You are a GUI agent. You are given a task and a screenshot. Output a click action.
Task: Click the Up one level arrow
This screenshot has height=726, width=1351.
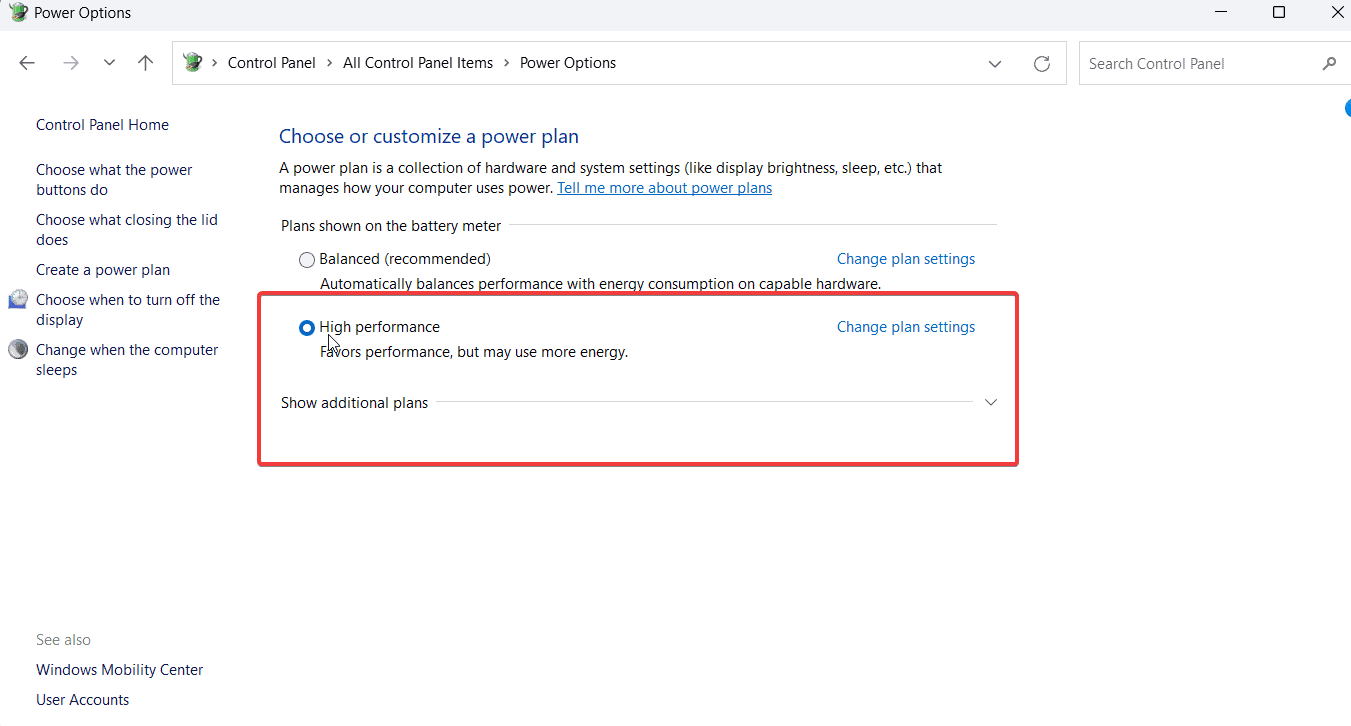point(146,63)
